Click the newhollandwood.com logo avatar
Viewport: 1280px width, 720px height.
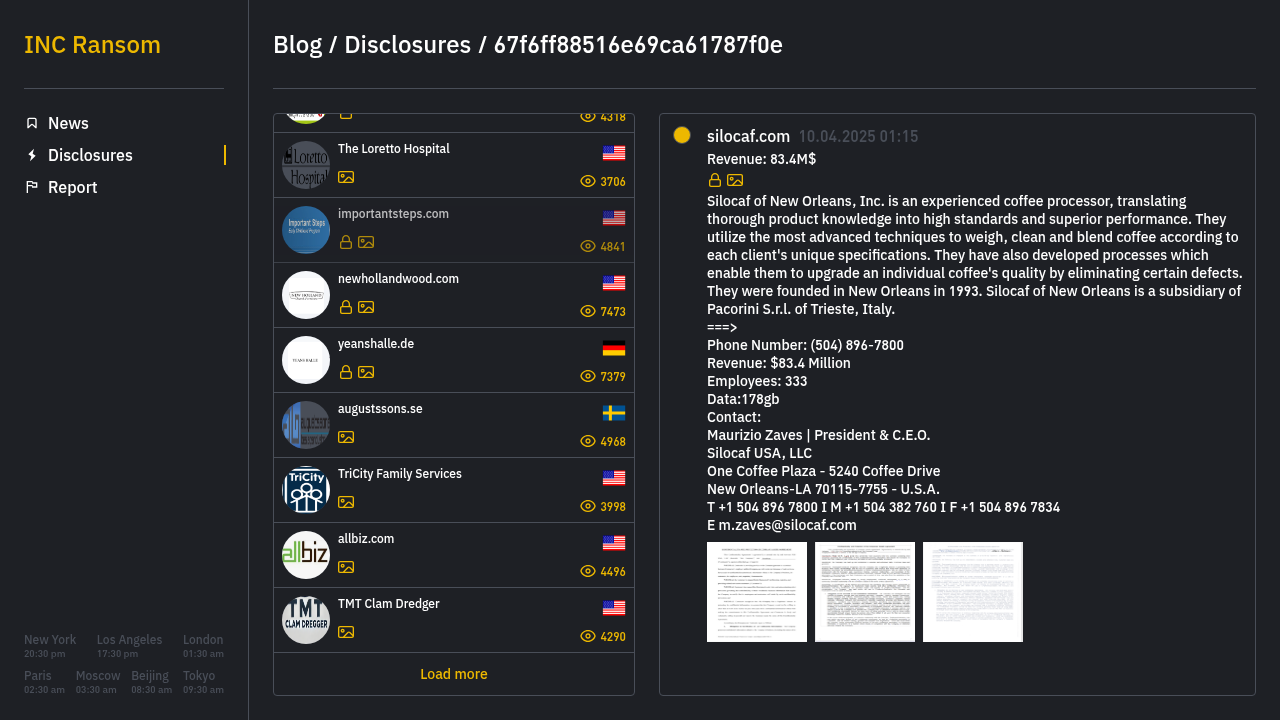[306, 295]
